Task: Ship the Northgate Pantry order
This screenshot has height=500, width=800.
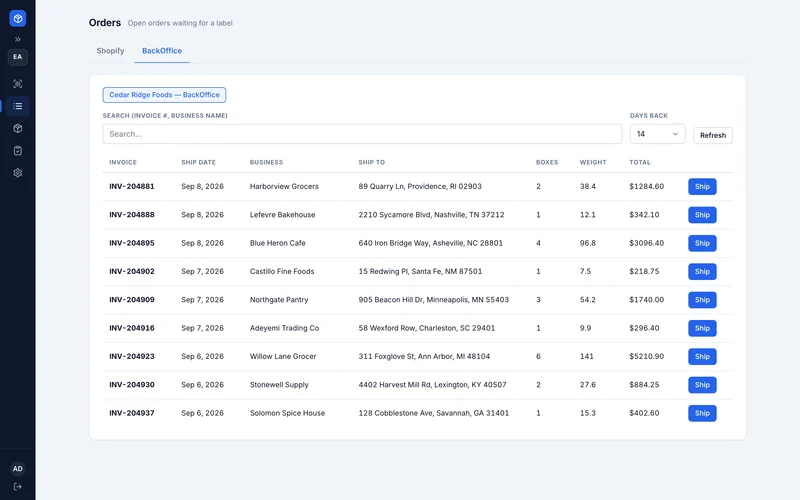Action: [x=702, y=300]
